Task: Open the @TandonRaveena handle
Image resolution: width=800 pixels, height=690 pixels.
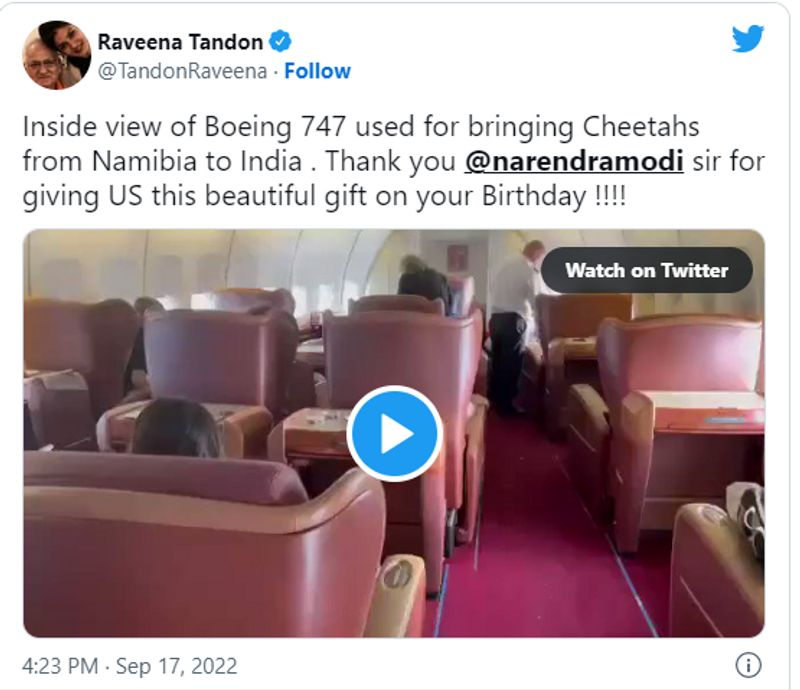Action: (182, 71)
